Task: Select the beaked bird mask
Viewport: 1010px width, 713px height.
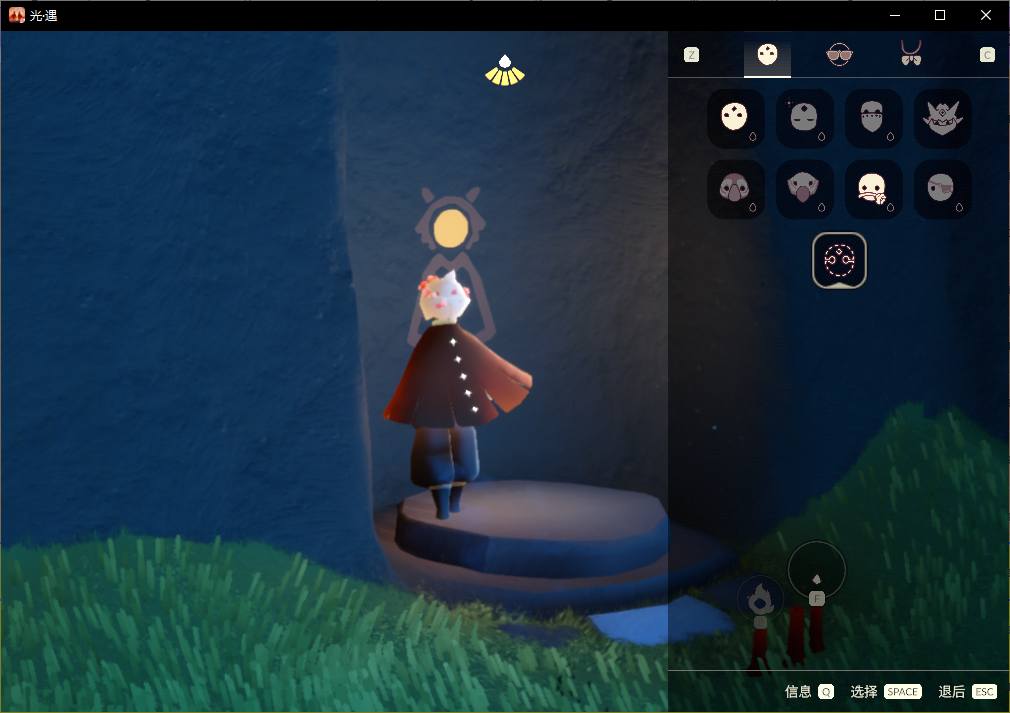Action: 805,189
